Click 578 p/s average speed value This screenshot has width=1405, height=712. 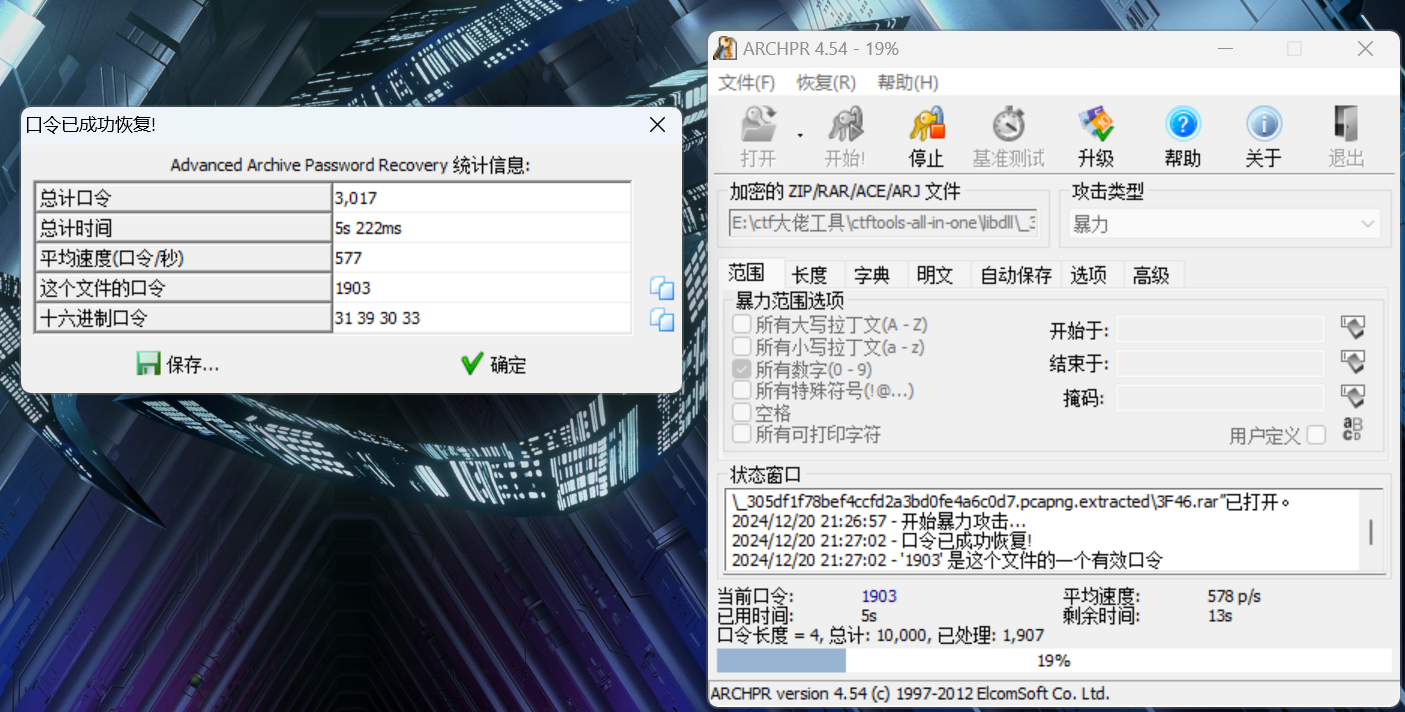coord(1234,596)
